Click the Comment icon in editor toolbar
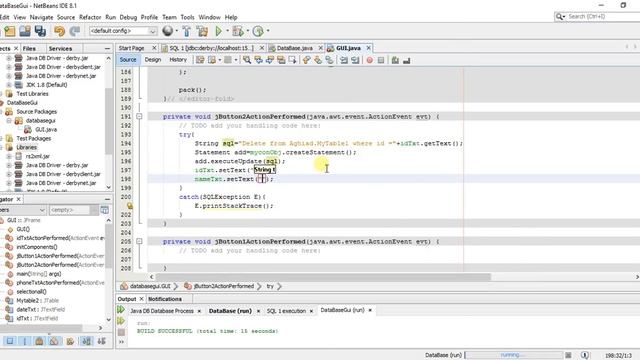The image size is (640, 360). [395, 60]
